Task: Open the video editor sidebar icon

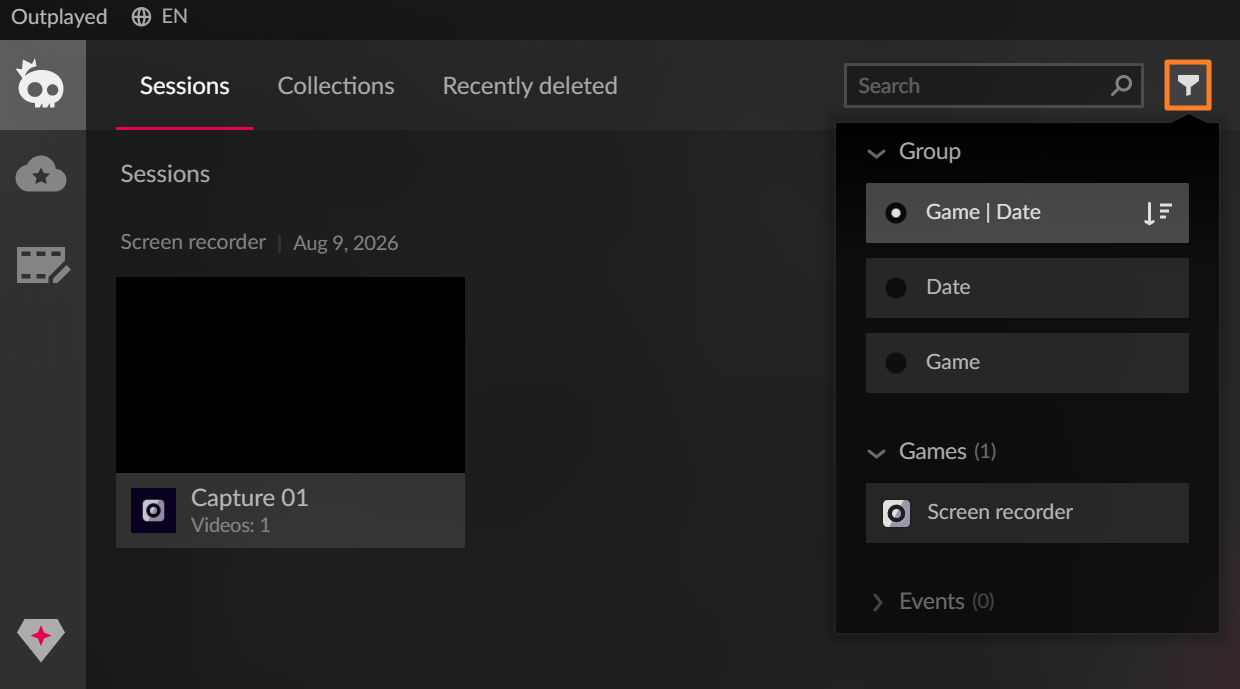Action: click(x=43, y=265)
